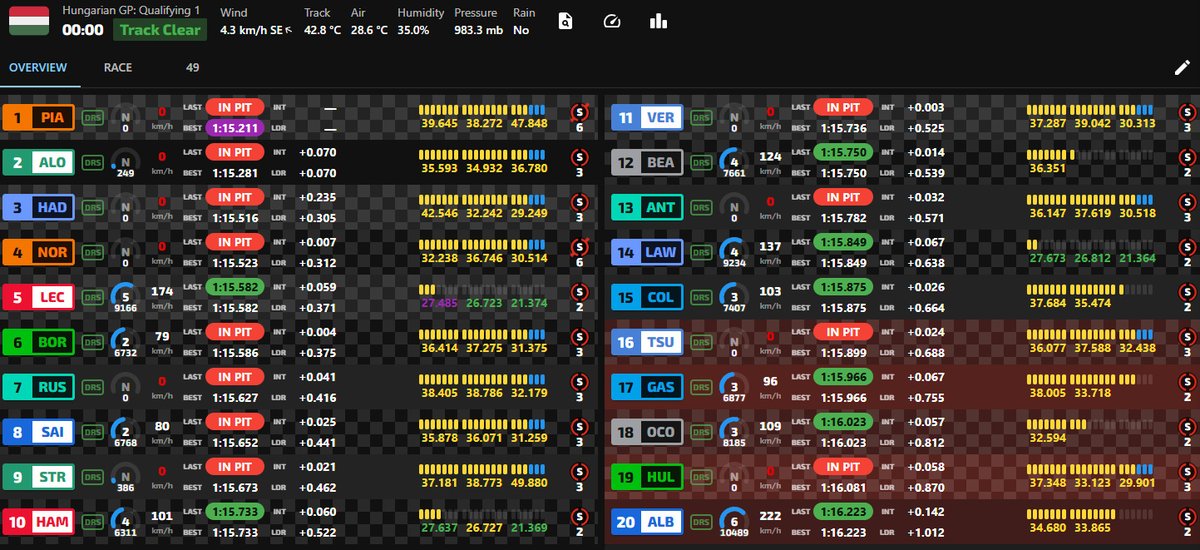Select driver LEC position 5
Image resolution: width=1200 pixels, height=550 pixels.
click(x=38, y=298)
